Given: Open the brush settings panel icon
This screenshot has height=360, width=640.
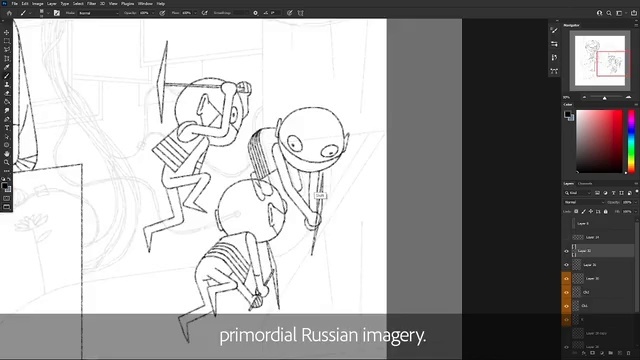Looking at the screenshot, I should [x=57, y=13].
